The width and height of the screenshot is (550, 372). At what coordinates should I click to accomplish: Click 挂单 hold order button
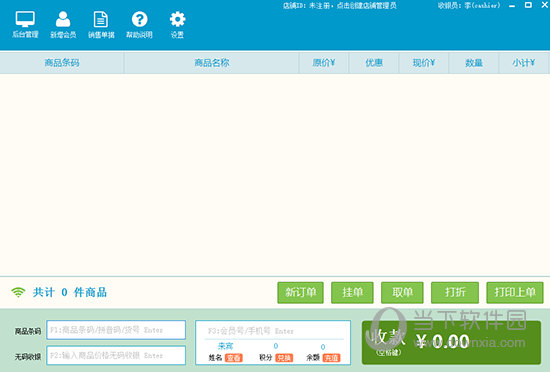click(352, 292)
